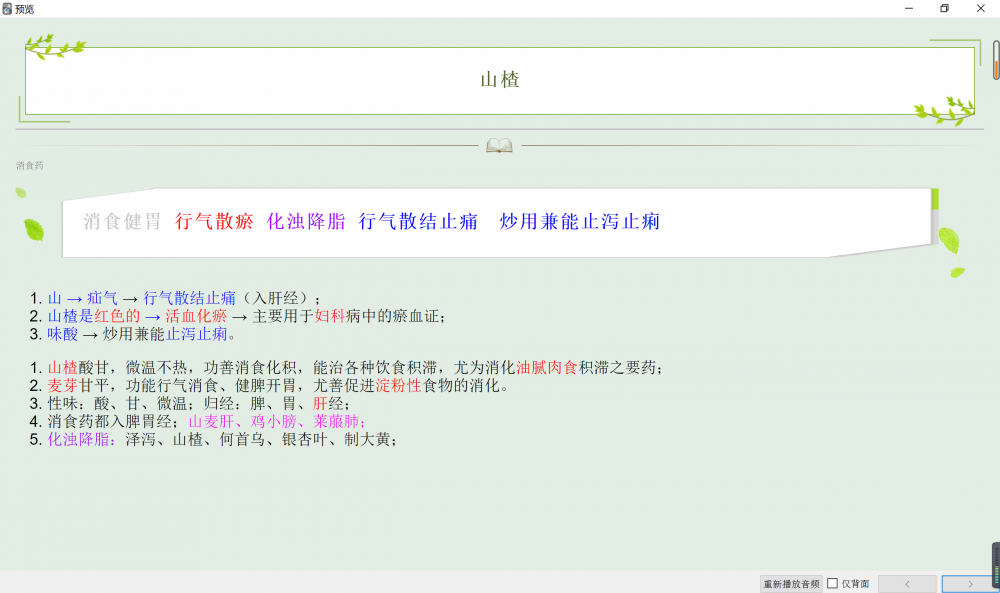1000x593 pixels.
Task: Restore down the 预览 window
Action: point(945,8)
